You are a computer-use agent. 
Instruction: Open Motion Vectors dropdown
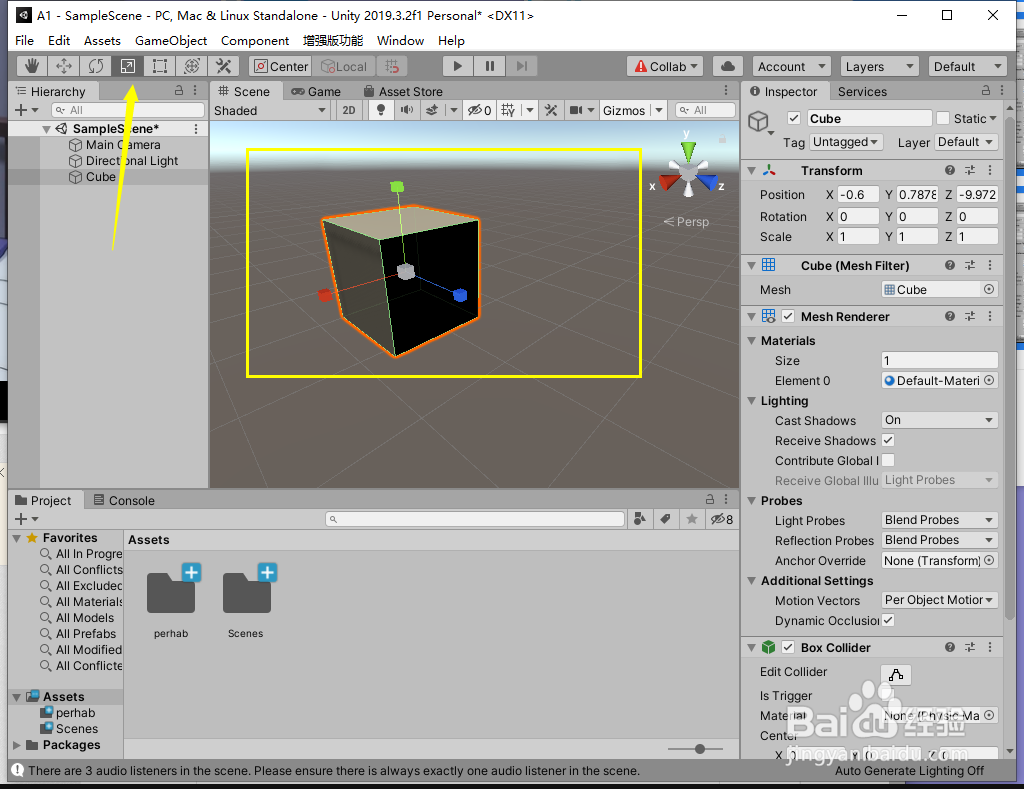coord(940,600)
